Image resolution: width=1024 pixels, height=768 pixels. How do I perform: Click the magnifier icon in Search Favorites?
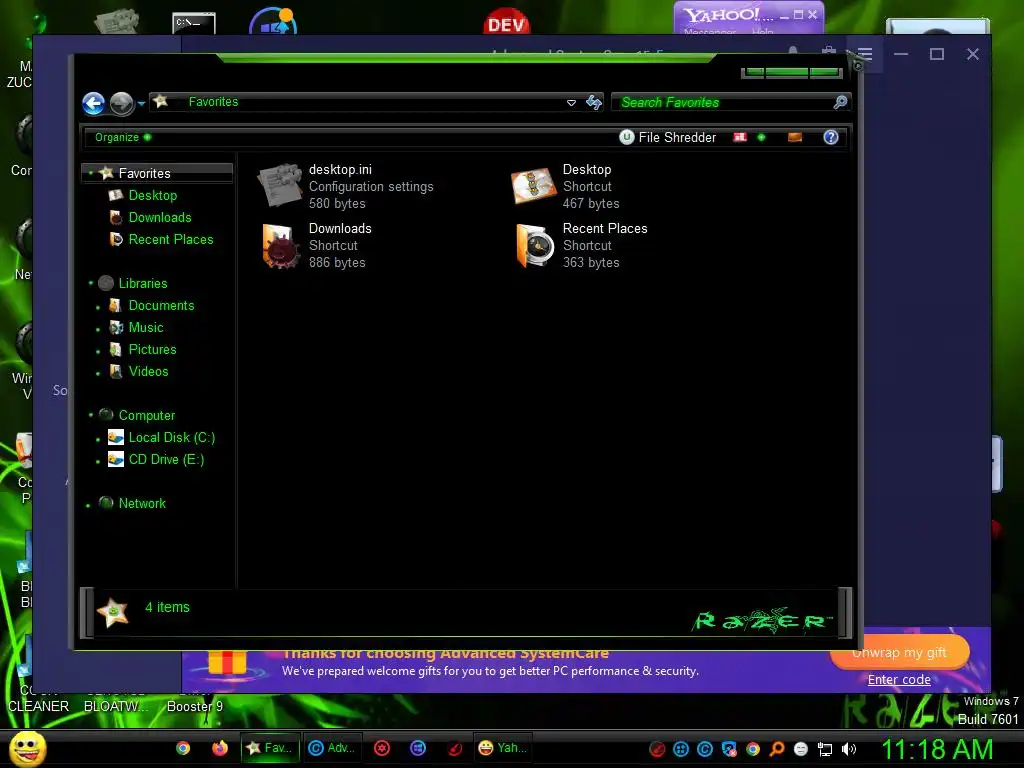coord(840,102)
